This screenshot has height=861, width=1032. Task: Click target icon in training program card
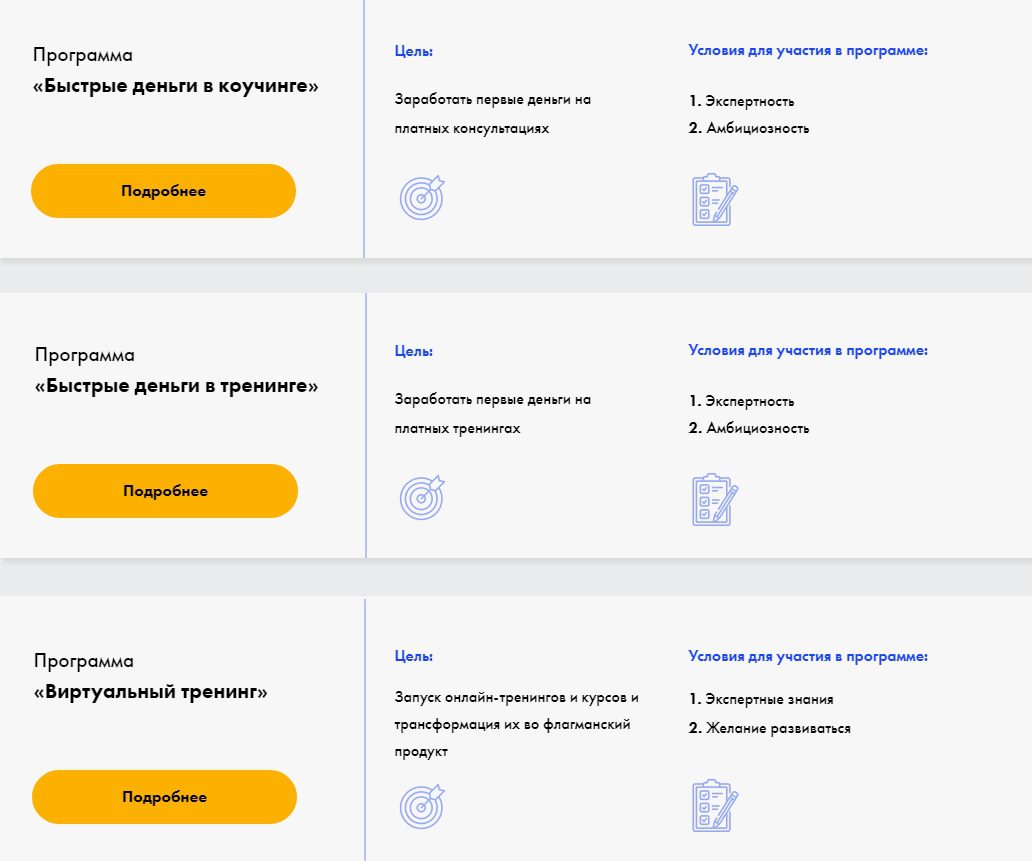pyautogui.click(x=422, y=497)
